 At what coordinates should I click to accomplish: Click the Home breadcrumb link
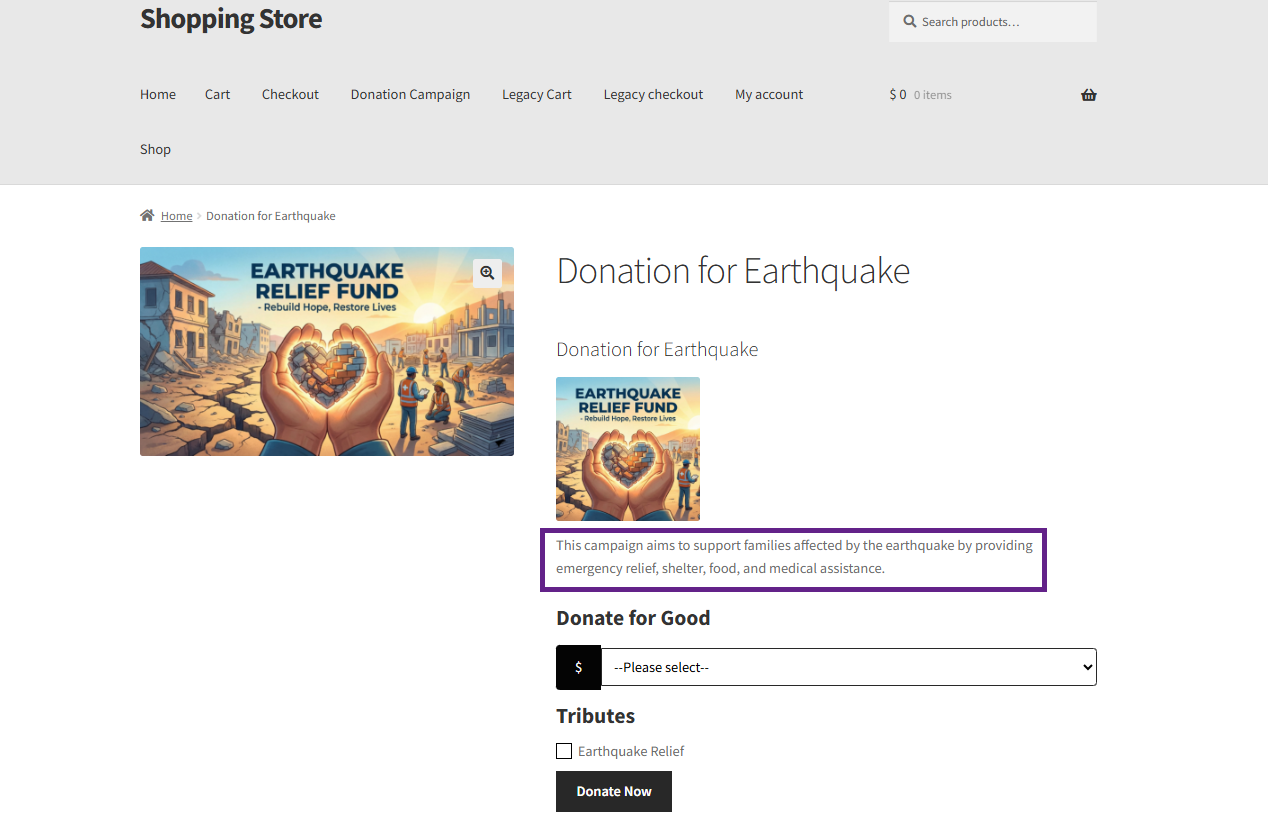(x=176, y=216)
